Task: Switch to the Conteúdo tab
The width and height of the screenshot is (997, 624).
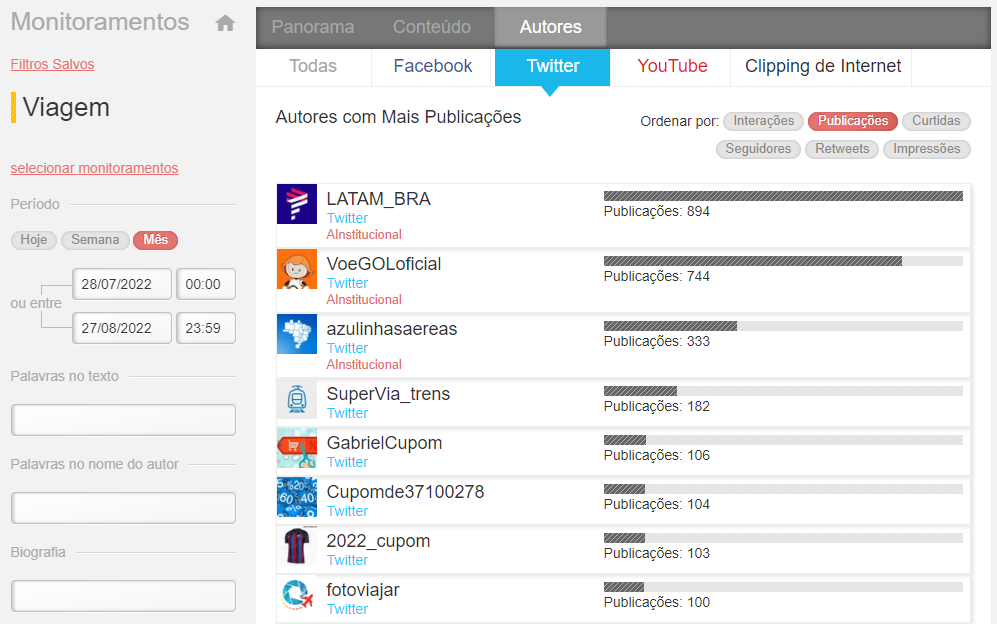Action: pos(432,27)
